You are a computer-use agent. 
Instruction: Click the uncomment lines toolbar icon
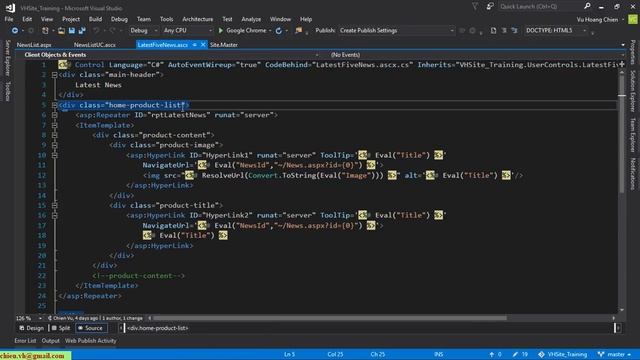pyautogui.click(x=514, y=31)
